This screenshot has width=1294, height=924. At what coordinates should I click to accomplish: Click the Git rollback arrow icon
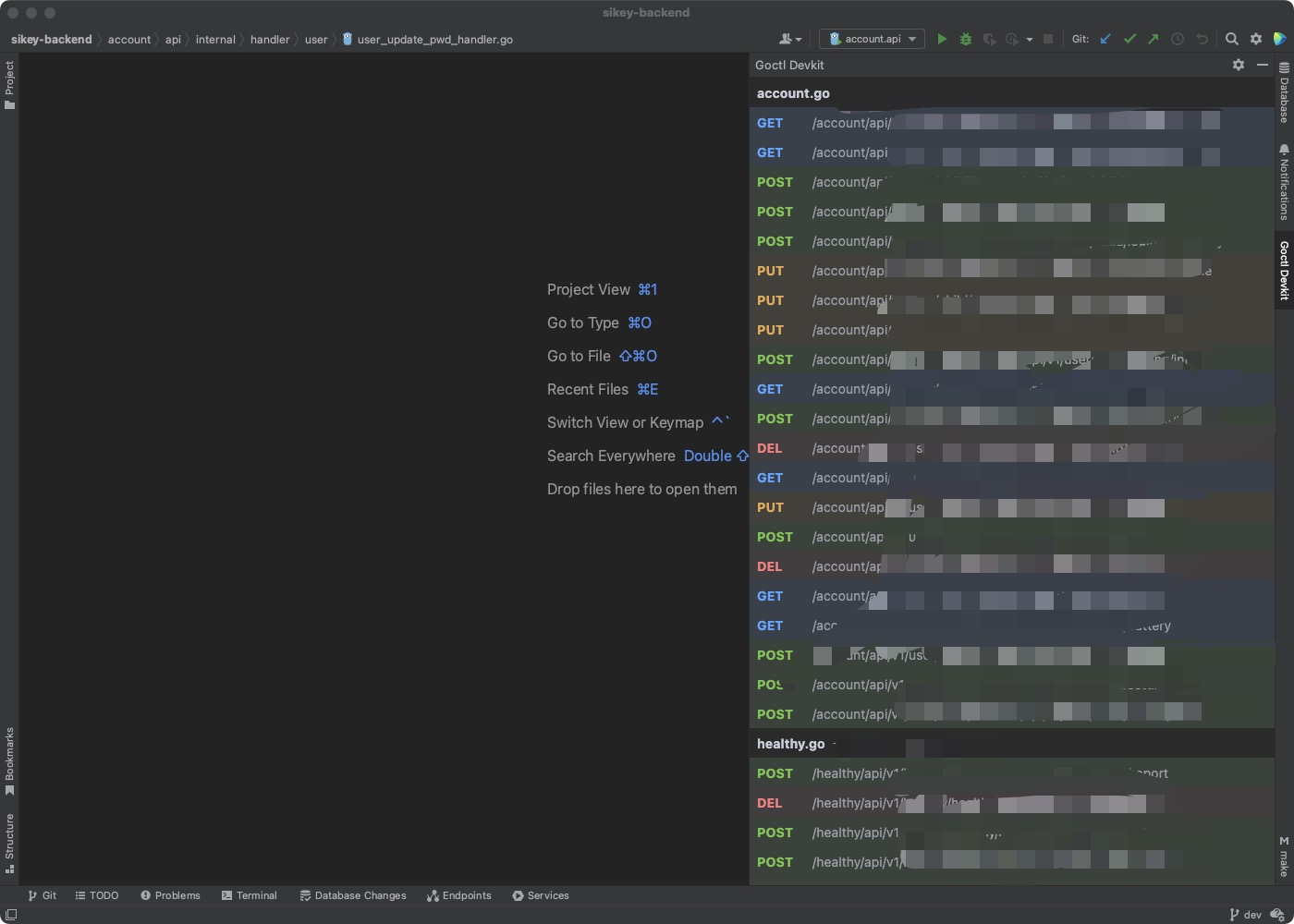point(1202,39)
